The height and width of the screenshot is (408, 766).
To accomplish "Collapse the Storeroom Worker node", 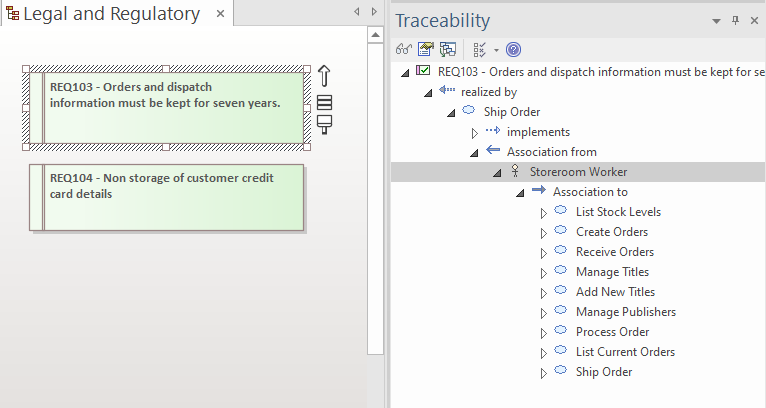I will click(498, 172).
